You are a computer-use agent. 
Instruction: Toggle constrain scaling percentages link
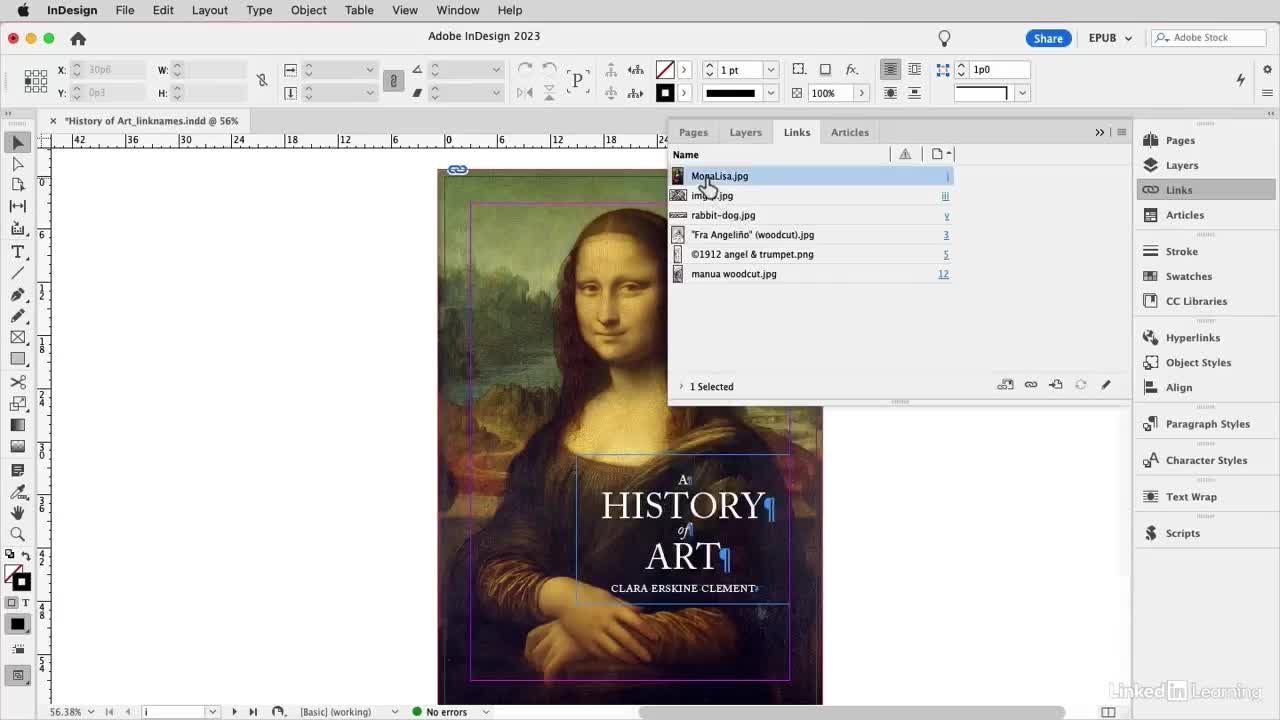point(393,81)
